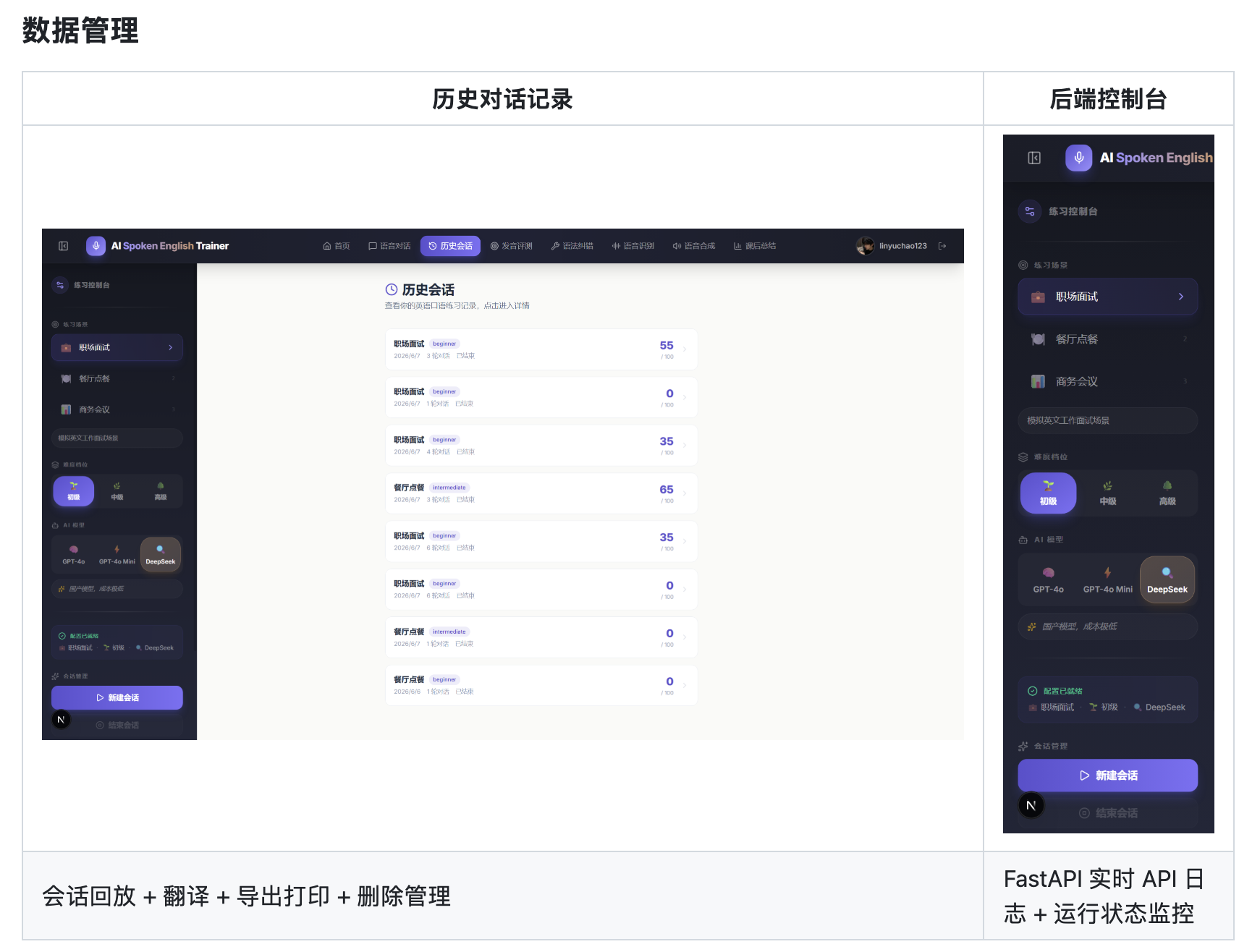The image size is (1239, 952).
Task: Choose 中级 seedling icon in 后端控制台 screenshot
Action: pos(1108,486)
